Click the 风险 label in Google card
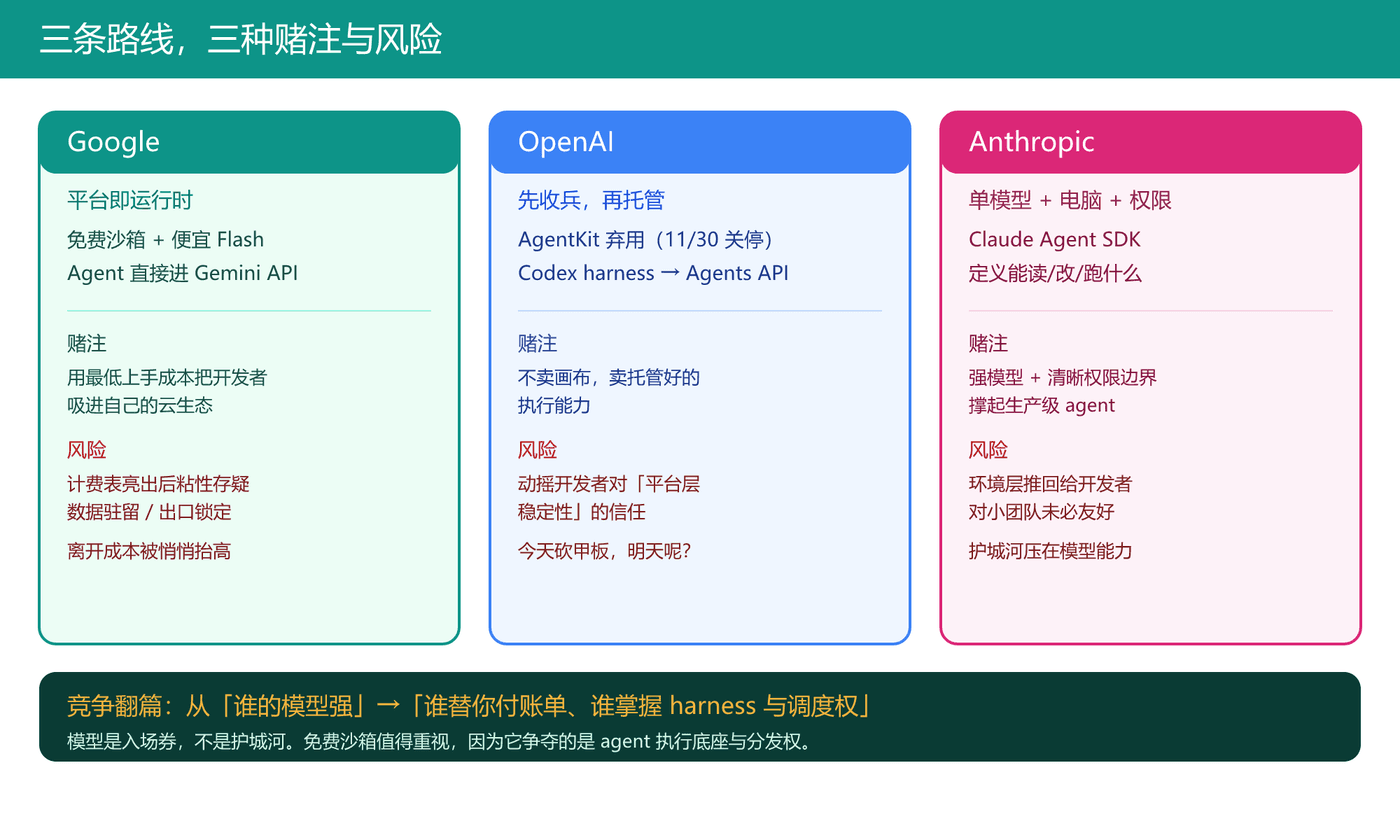Screen dimensions: 1400x840 87,450
